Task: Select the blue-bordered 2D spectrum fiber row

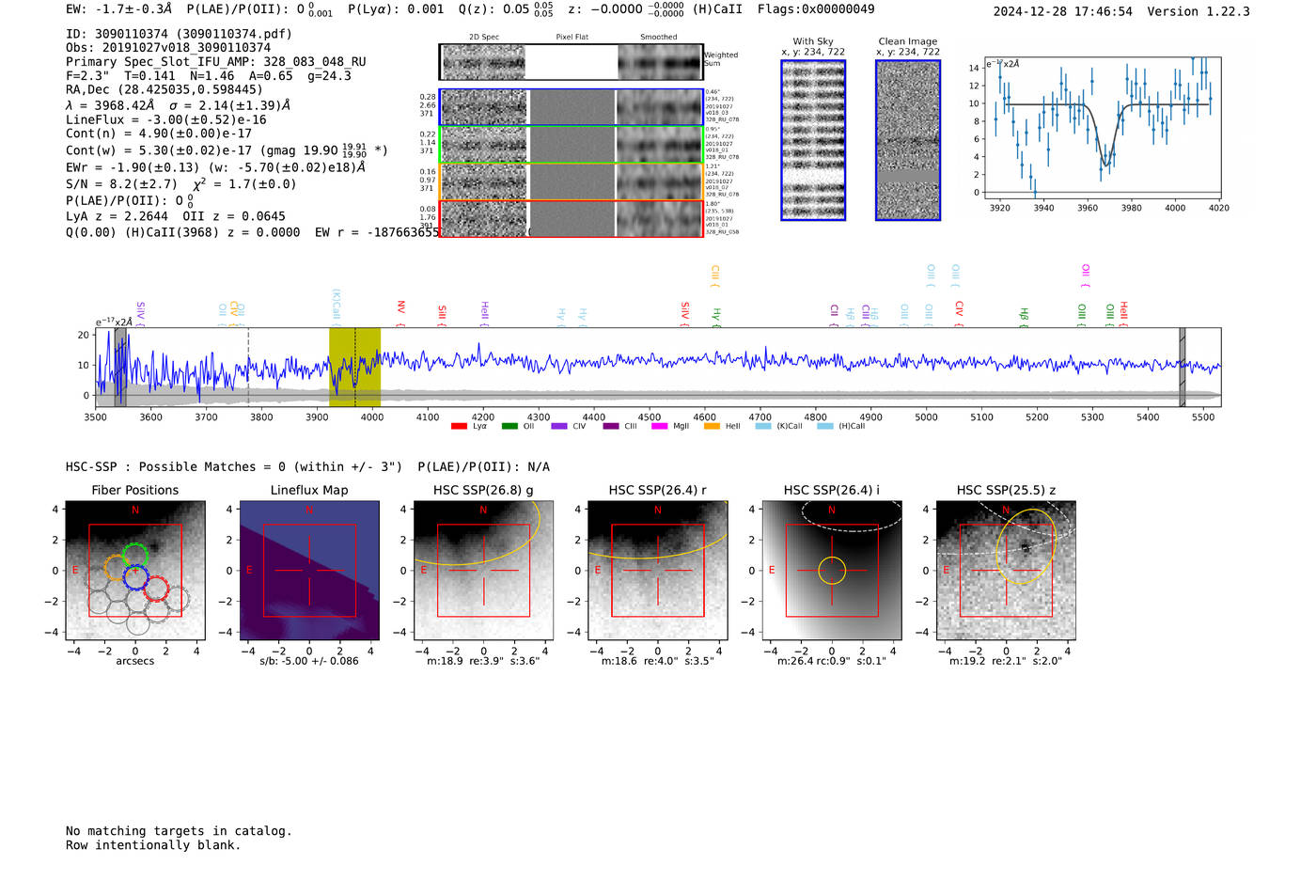Action: (571, 107)
